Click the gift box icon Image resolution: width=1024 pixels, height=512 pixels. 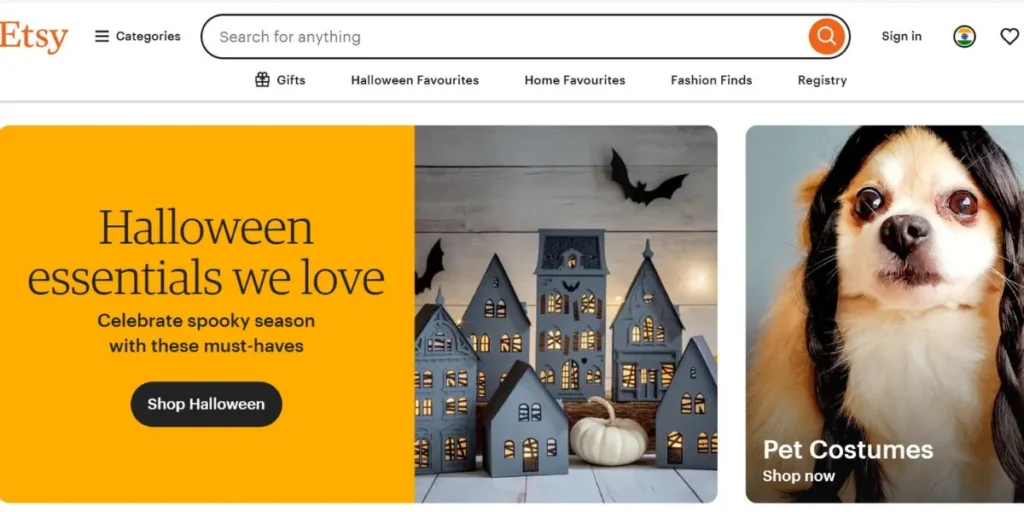click(263, 80)
